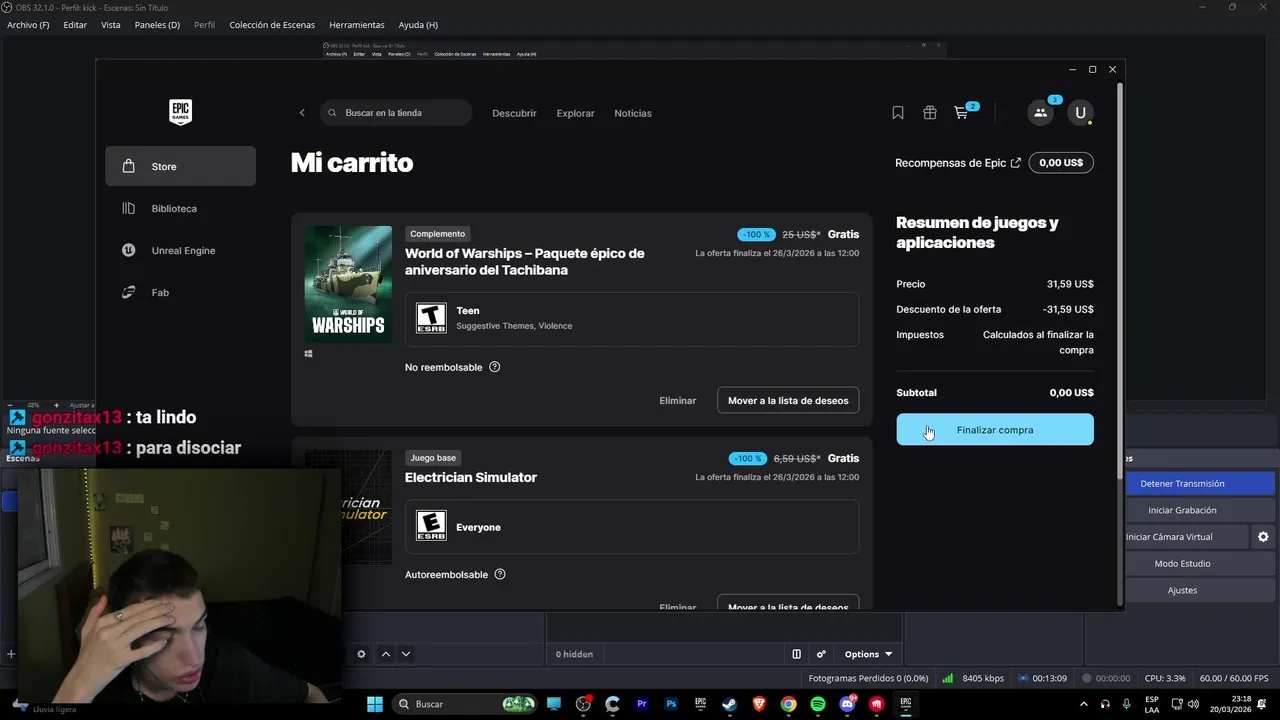Move source down arrow in OBS
This screenshot has height=720, width=1280.
(405, 654)
